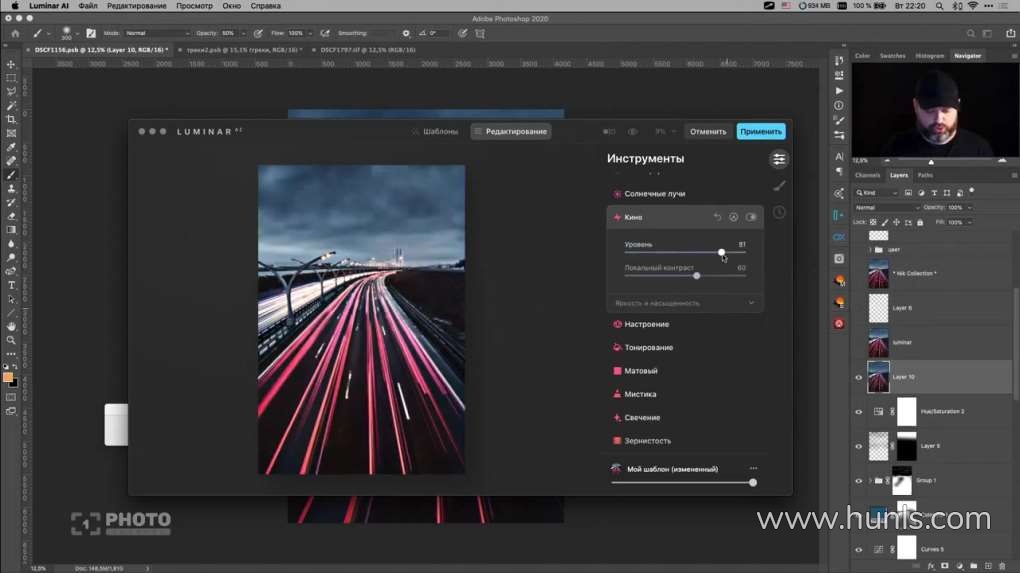Choose the Clone Stamp tool
The width and height of the screenshot is (1020, 573).
point(11,188)
